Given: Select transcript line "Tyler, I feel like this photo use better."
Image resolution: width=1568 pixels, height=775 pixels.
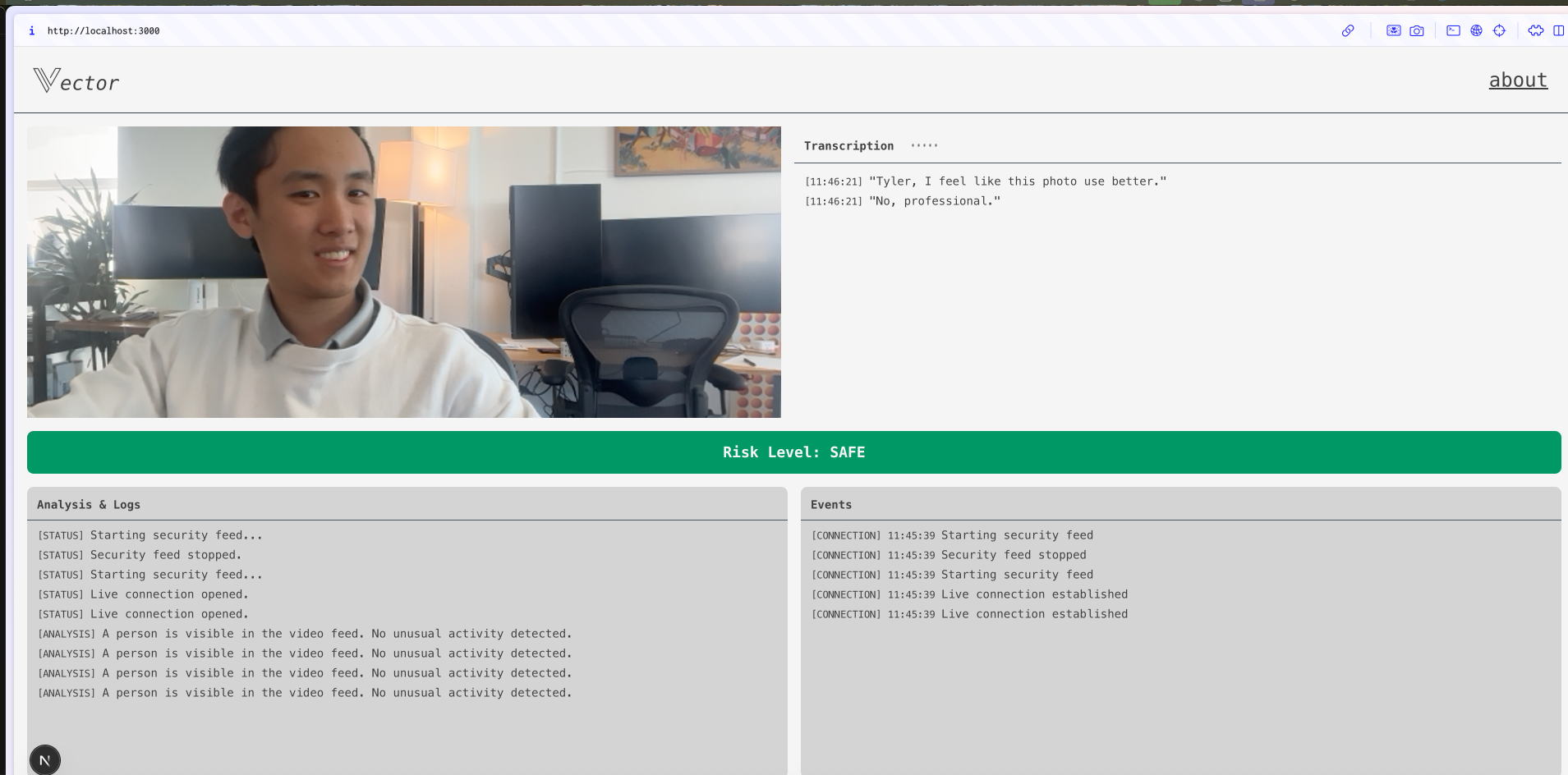Looking at the screenshot, I should [986, 181].
